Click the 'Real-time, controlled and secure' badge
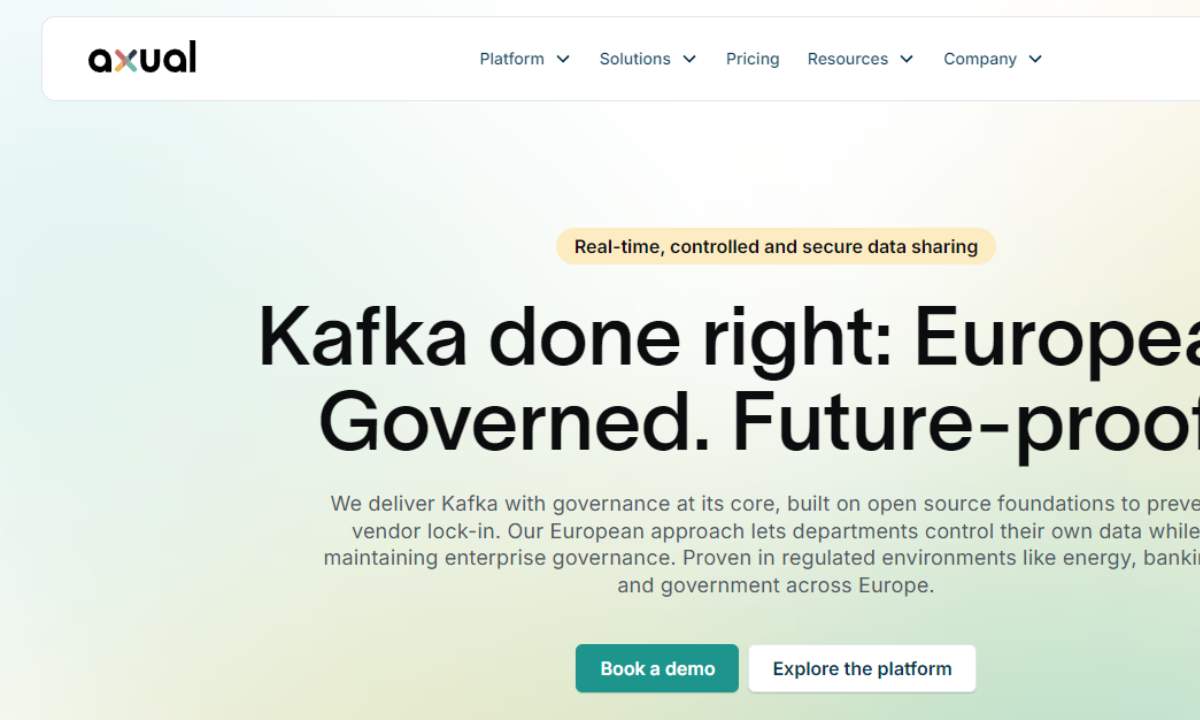 coord(776,247)
